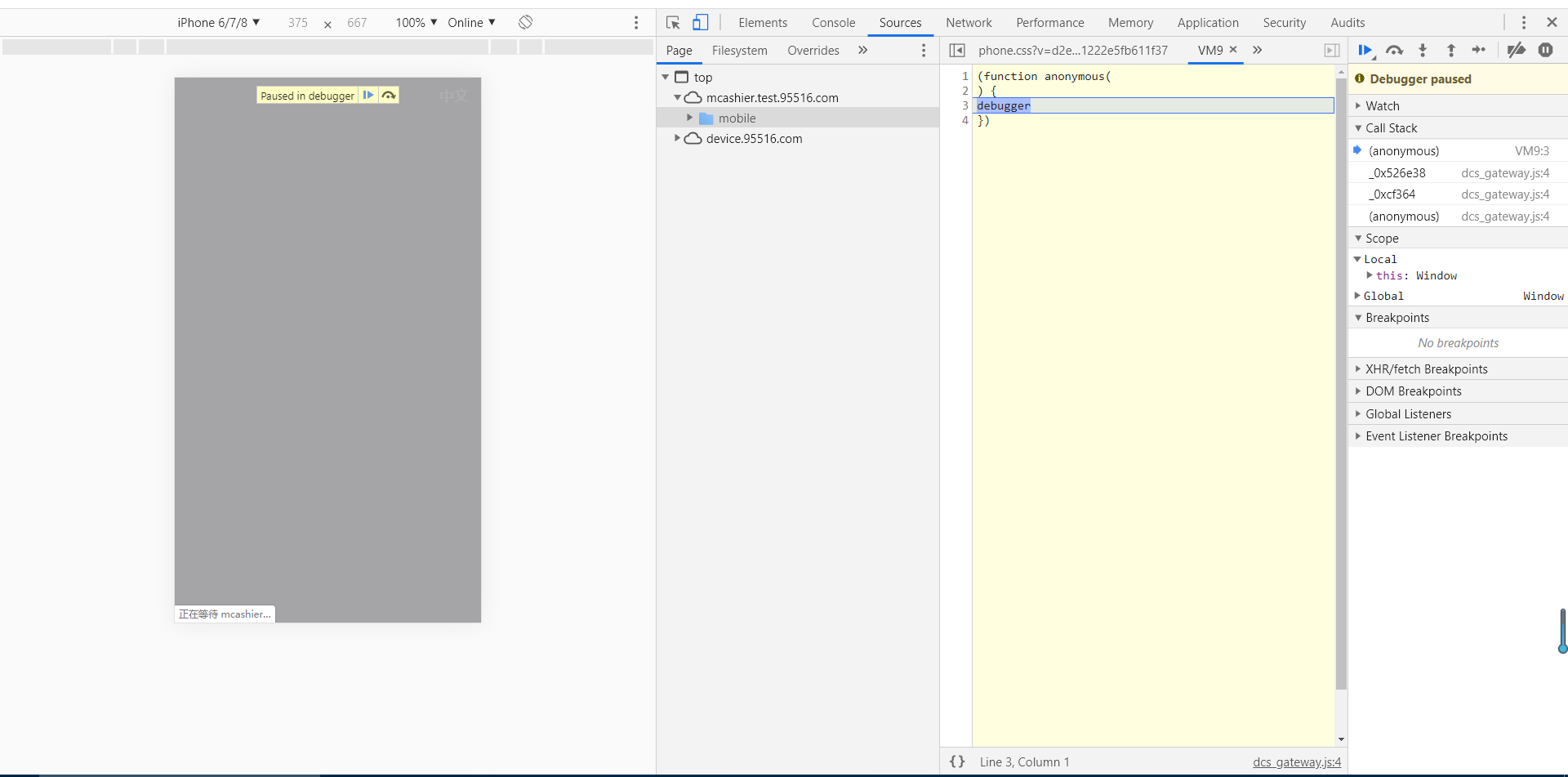
Task: Switch to the Console tab
Action: click(833, 23)
